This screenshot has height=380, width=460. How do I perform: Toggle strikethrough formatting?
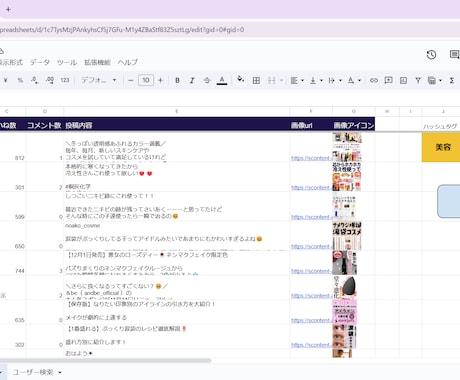(207, 80)
